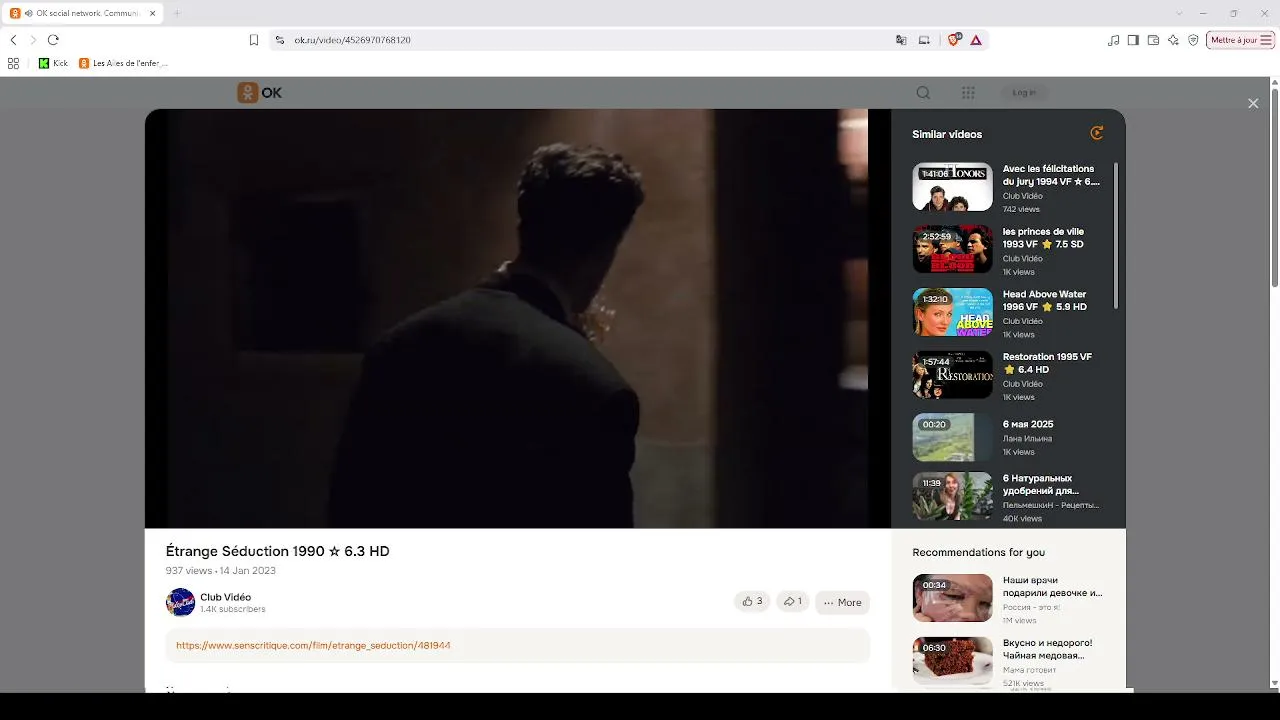Click the title 'Avec les félicitations du jury 1994 VF'
The height and width of the screenshot is (720, 1280).
1051,175
